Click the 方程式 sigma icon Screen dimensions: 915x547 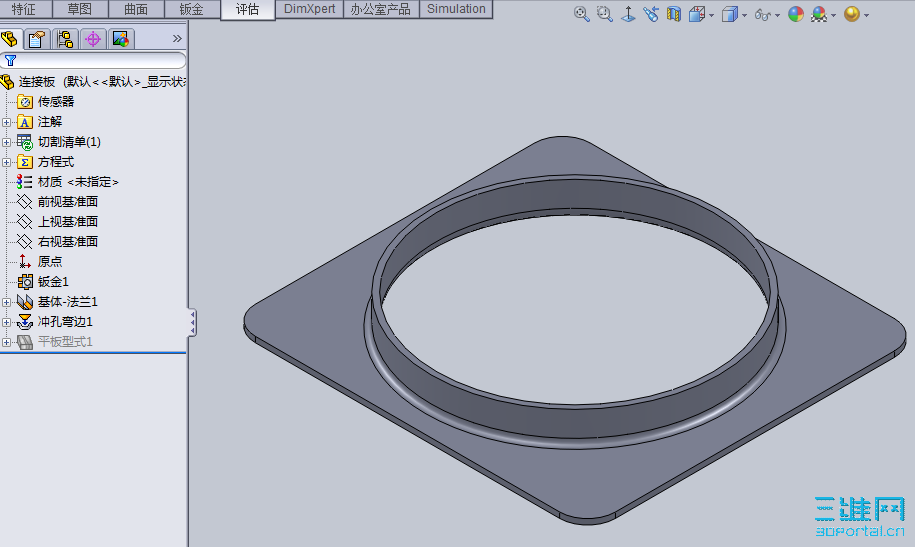click(25, 162)
